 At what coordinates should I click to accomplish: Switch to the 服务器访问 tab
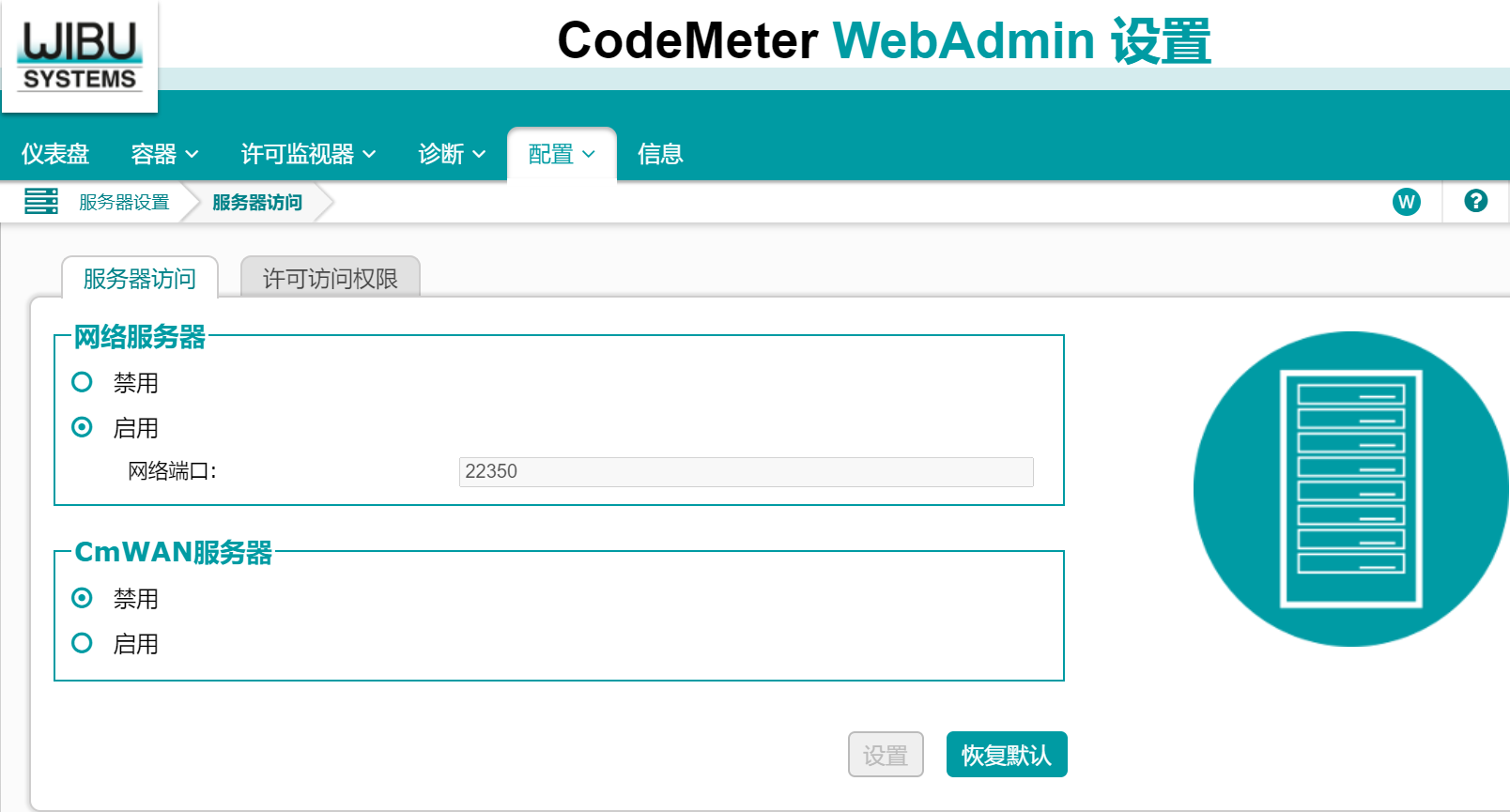[x=140, y=279]
